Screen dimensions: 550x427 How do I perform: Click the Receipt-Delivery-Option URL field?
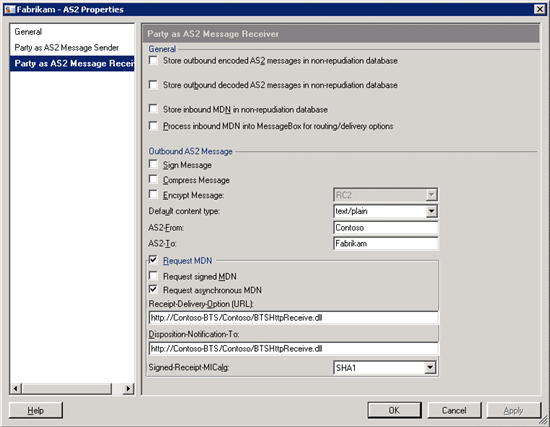(x=294, y=318)
